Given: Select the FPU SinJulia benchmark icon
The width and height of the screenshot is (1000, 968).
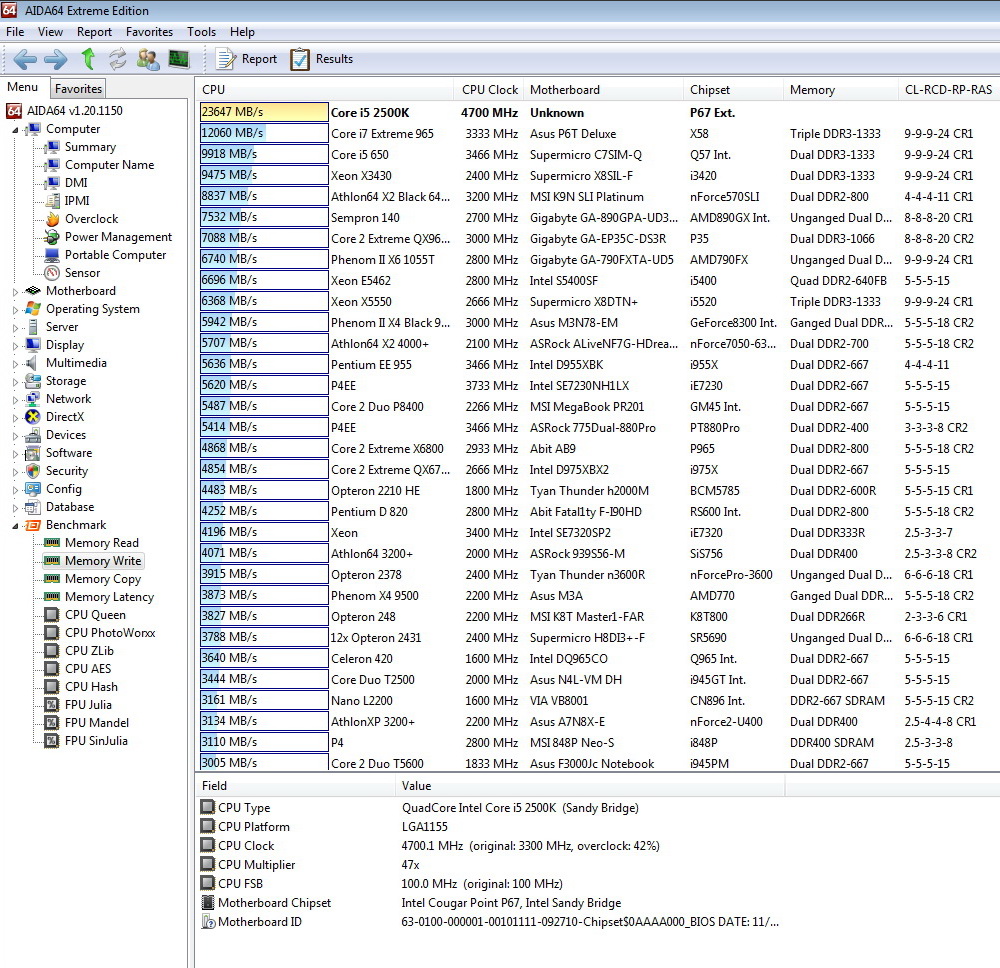Looking at the screenshot, I should tap(52, 741).
